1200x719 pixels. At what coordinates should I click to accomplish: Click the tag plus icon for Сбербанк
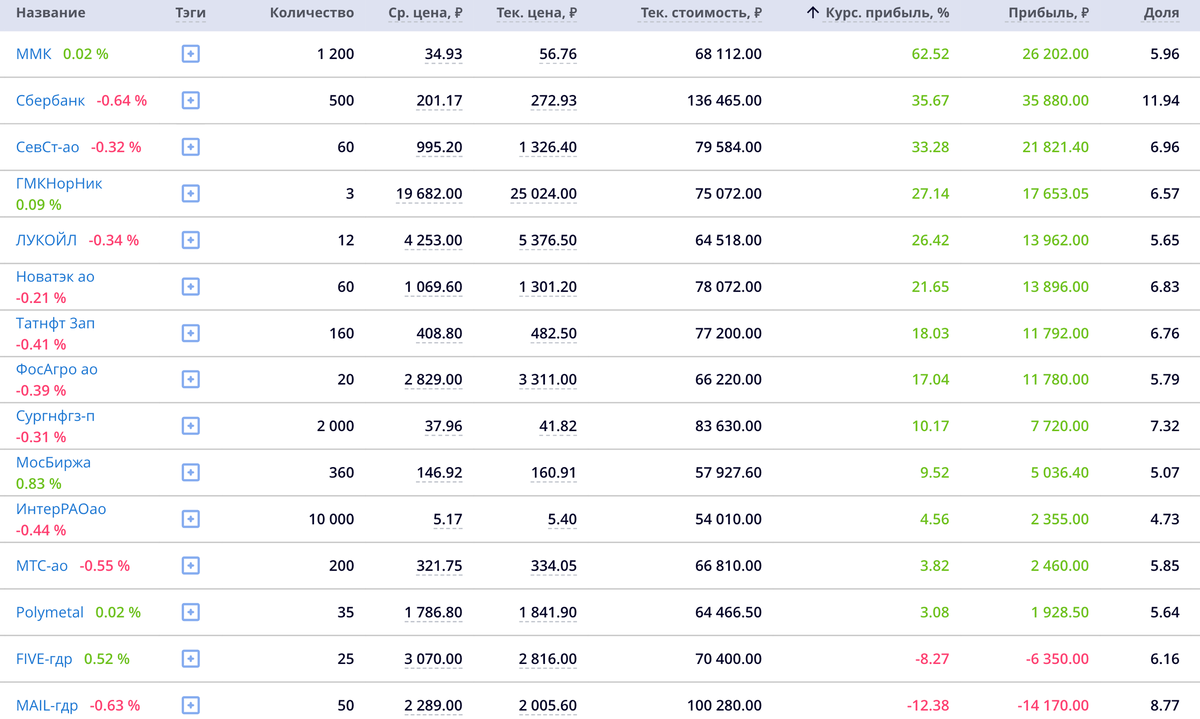[191, 100]
